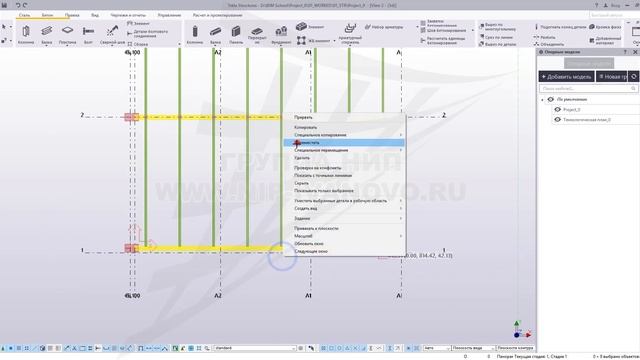The width and height of the screenshot is (640, 360).
Task: Select the steel Колонна (column) tool
Action: pyautogui.click(x=26, y=34)
